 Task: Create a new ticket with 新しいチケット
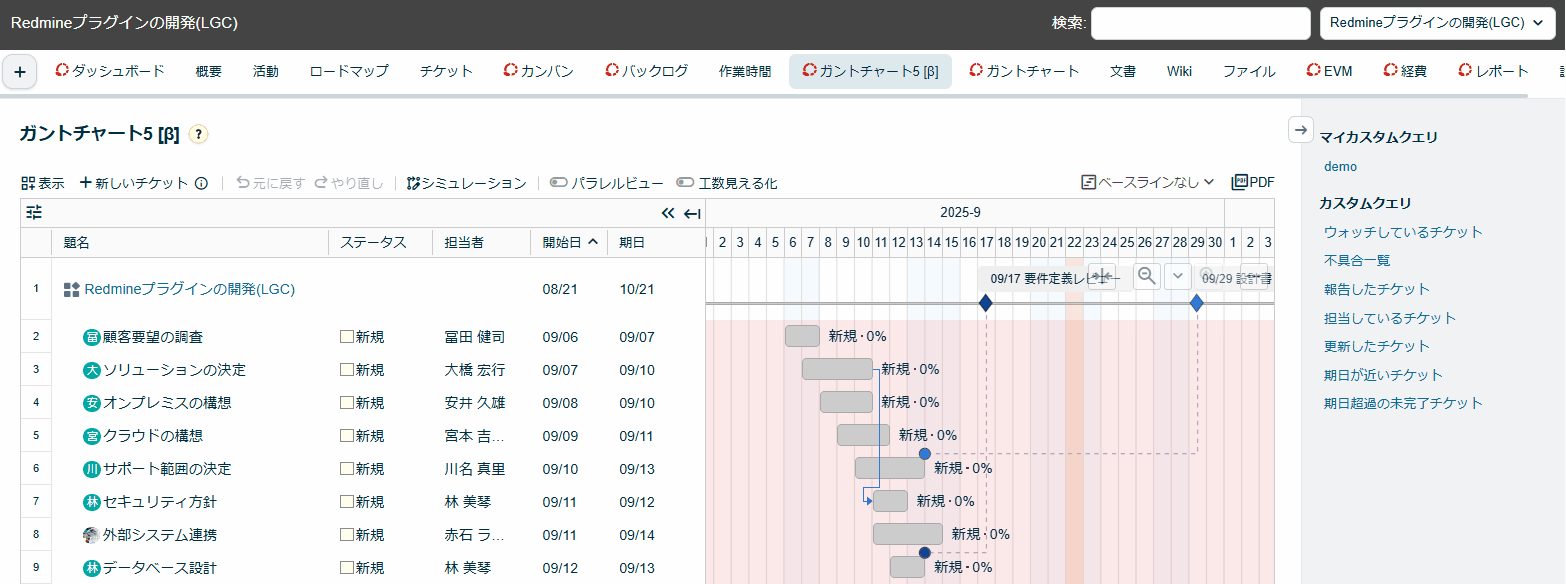point(134,183)
